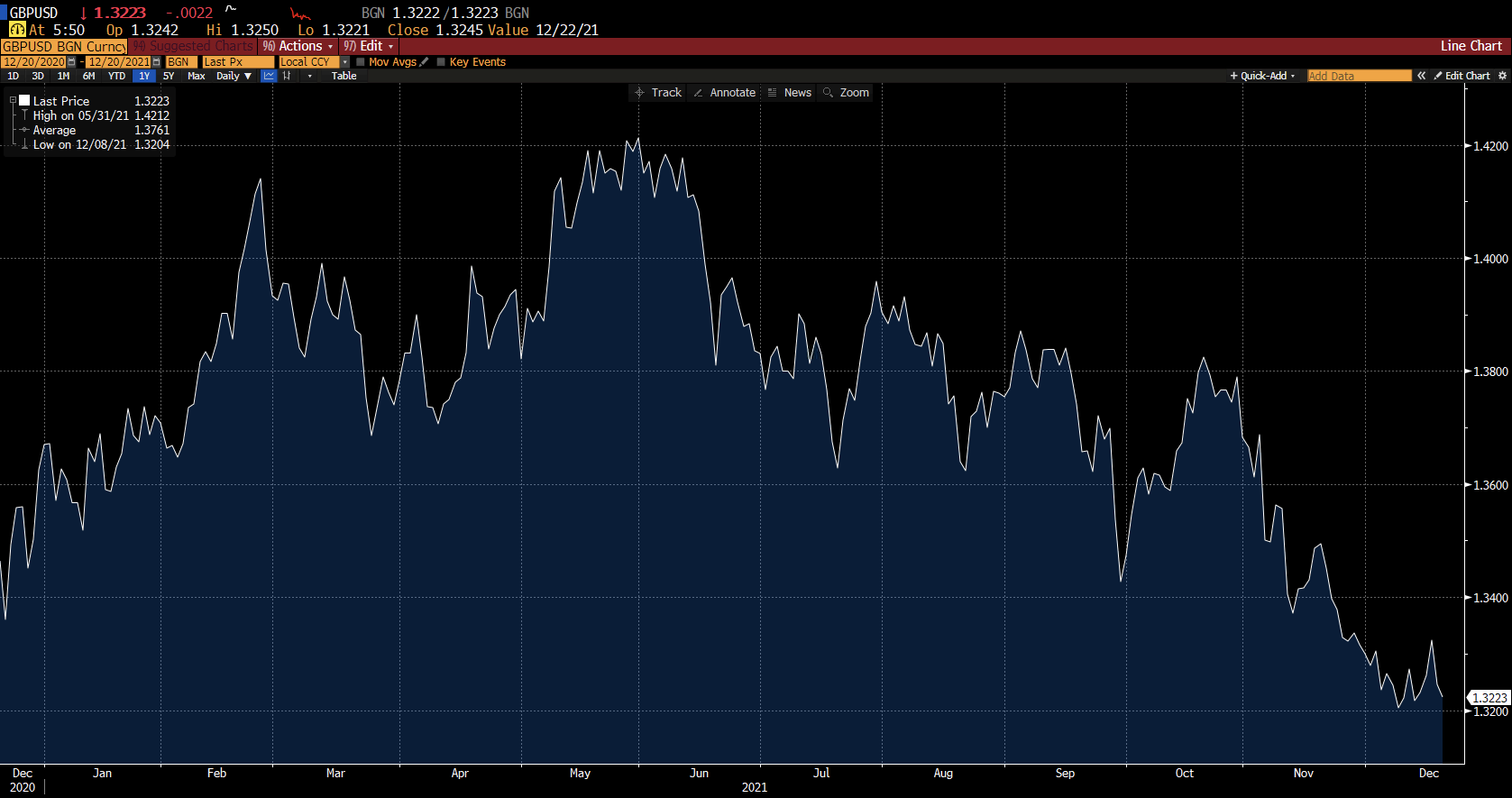Click the May x-axis month label
Viewport: 1512px width, 798px height.
pos(580,773)
